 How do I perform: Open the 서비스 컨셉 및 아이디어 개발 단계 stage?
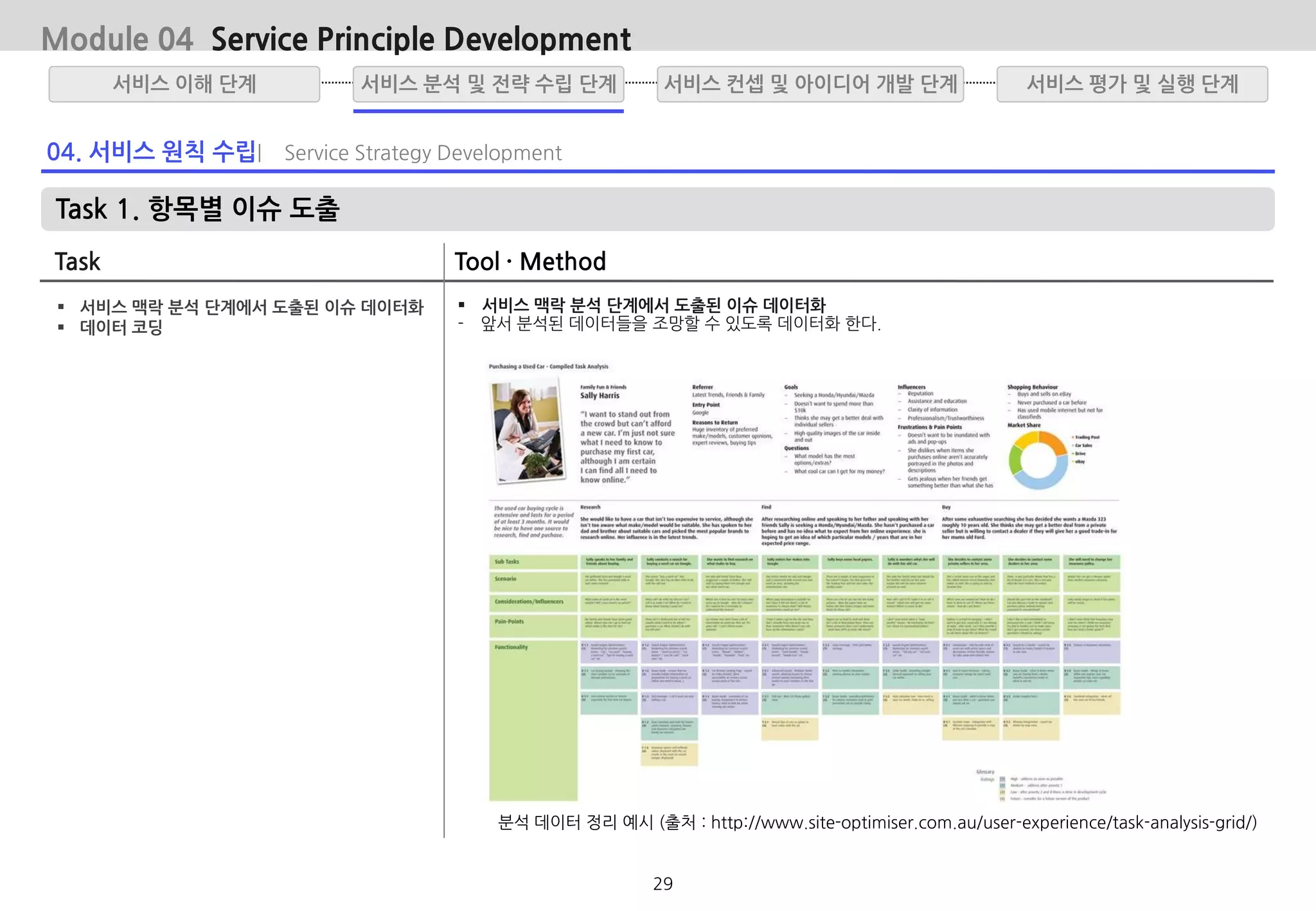coord(810,84)
